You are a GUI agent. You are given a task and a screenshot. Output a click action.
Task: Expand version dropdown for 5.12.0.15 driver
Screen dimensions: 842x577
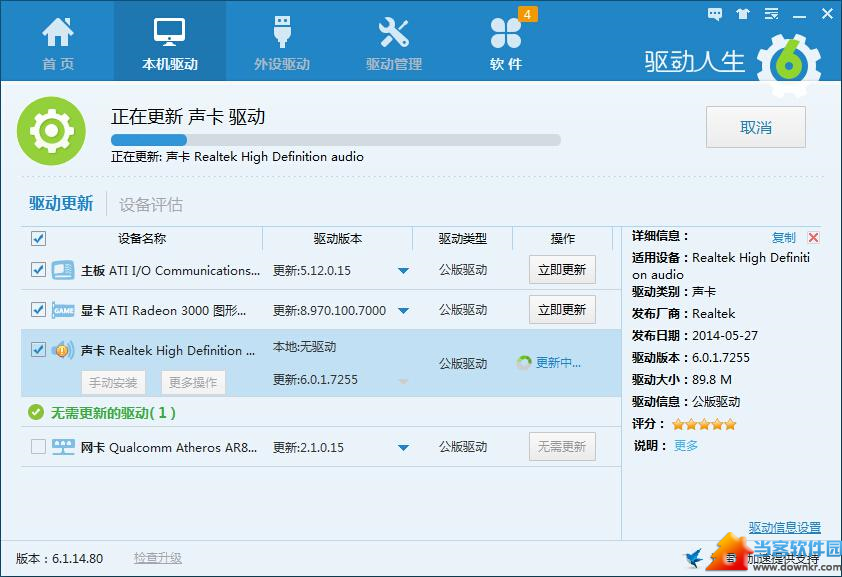(403, 271)
